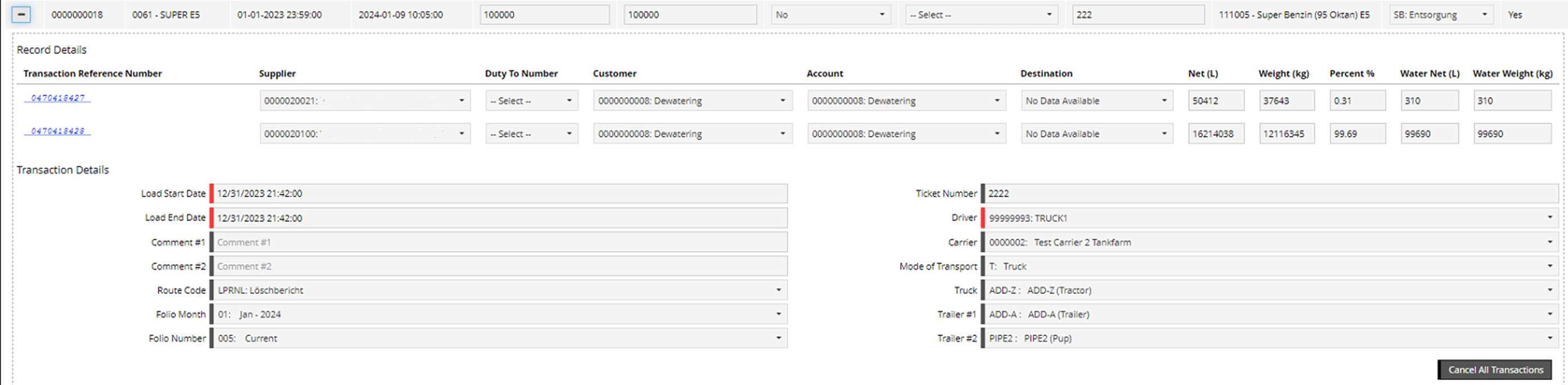Collapse record row 0000000018 with minus button

(x=21, y=15)
